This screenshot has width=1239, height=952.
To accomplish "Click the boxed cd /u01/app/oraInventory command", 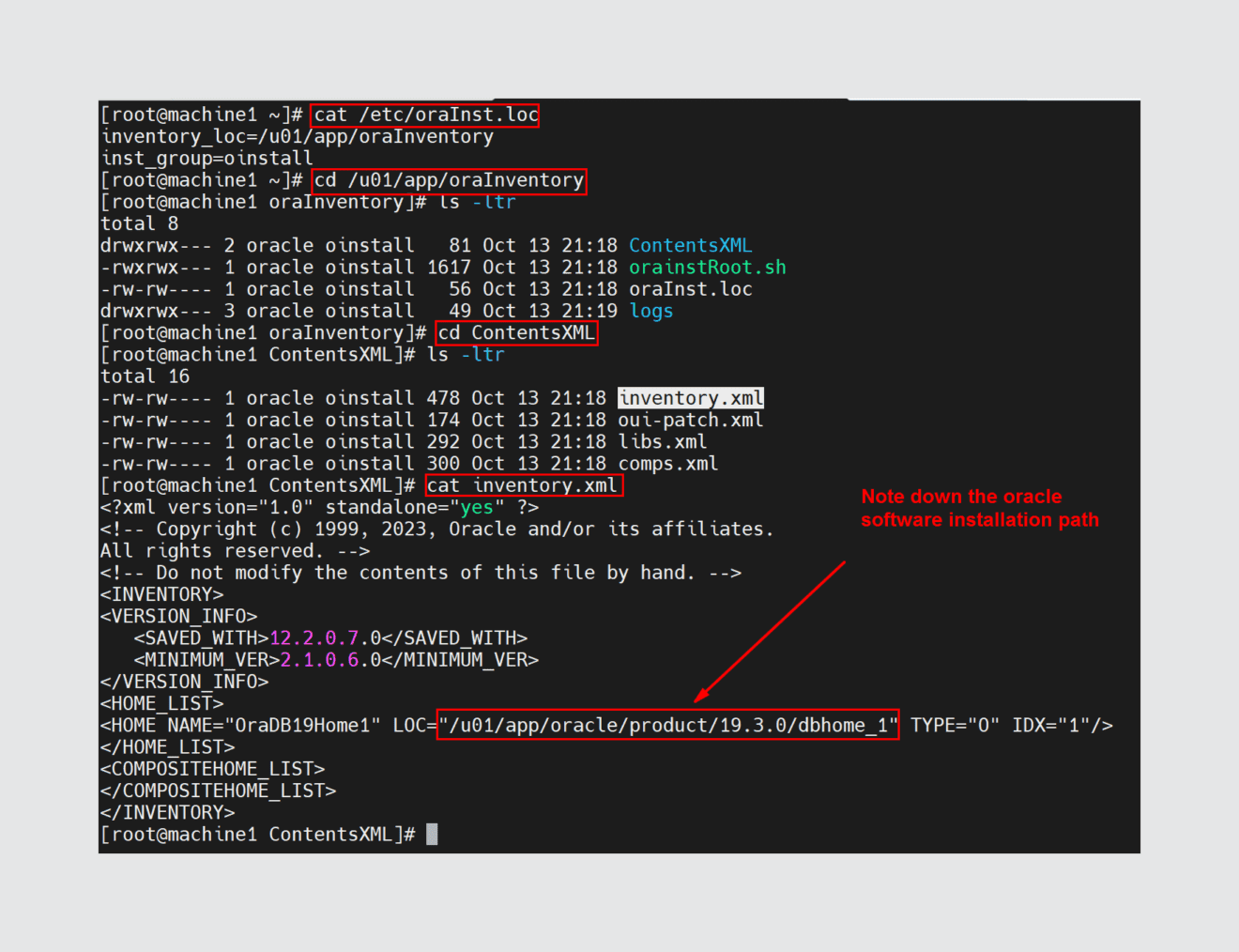I will click(448, 179).
